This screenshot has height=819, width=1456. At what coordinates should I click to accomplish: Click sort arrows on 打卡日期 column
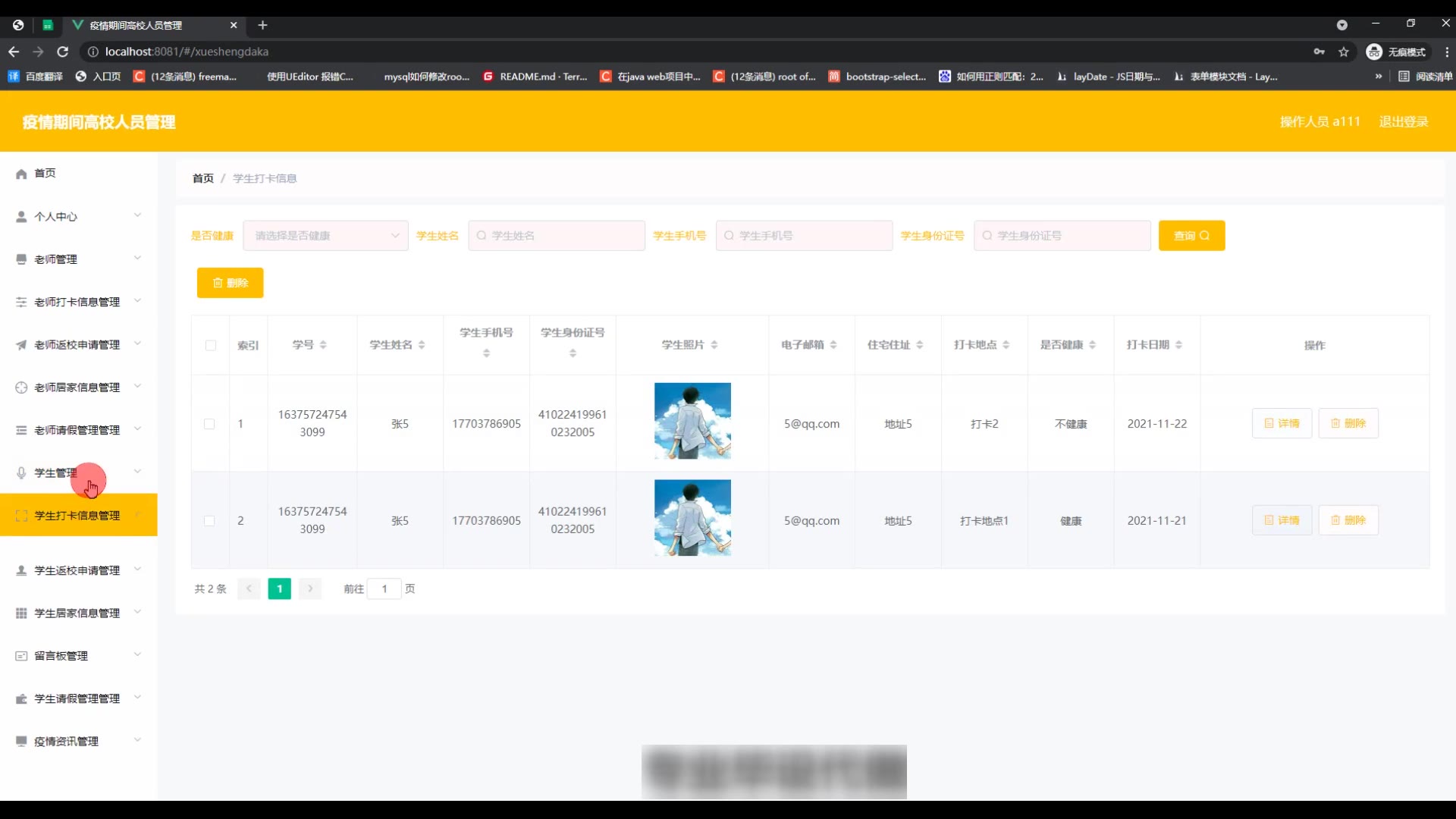coord(1178,345)
